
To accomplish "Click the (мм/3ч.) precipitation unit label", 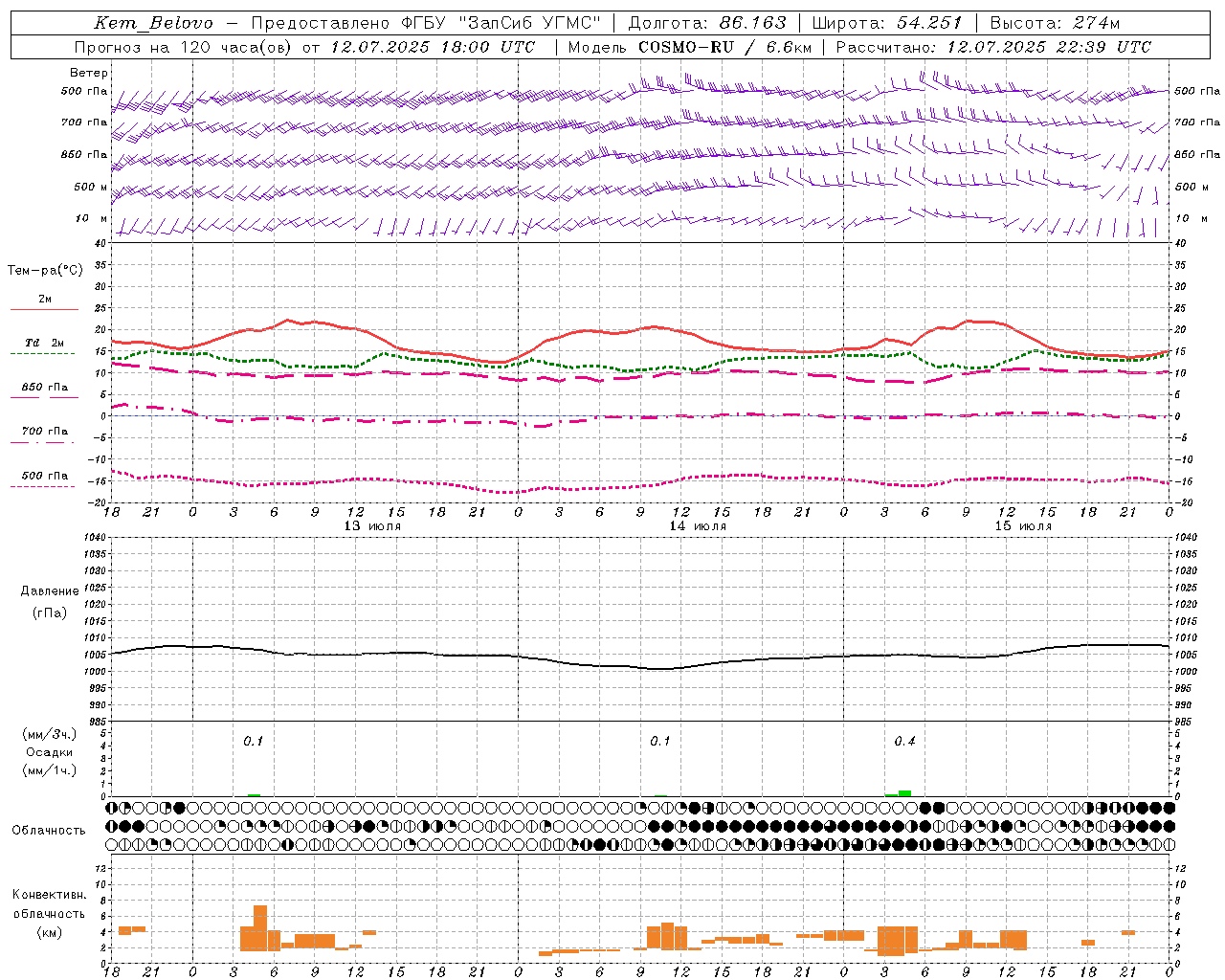I will [x=49, y=735].
